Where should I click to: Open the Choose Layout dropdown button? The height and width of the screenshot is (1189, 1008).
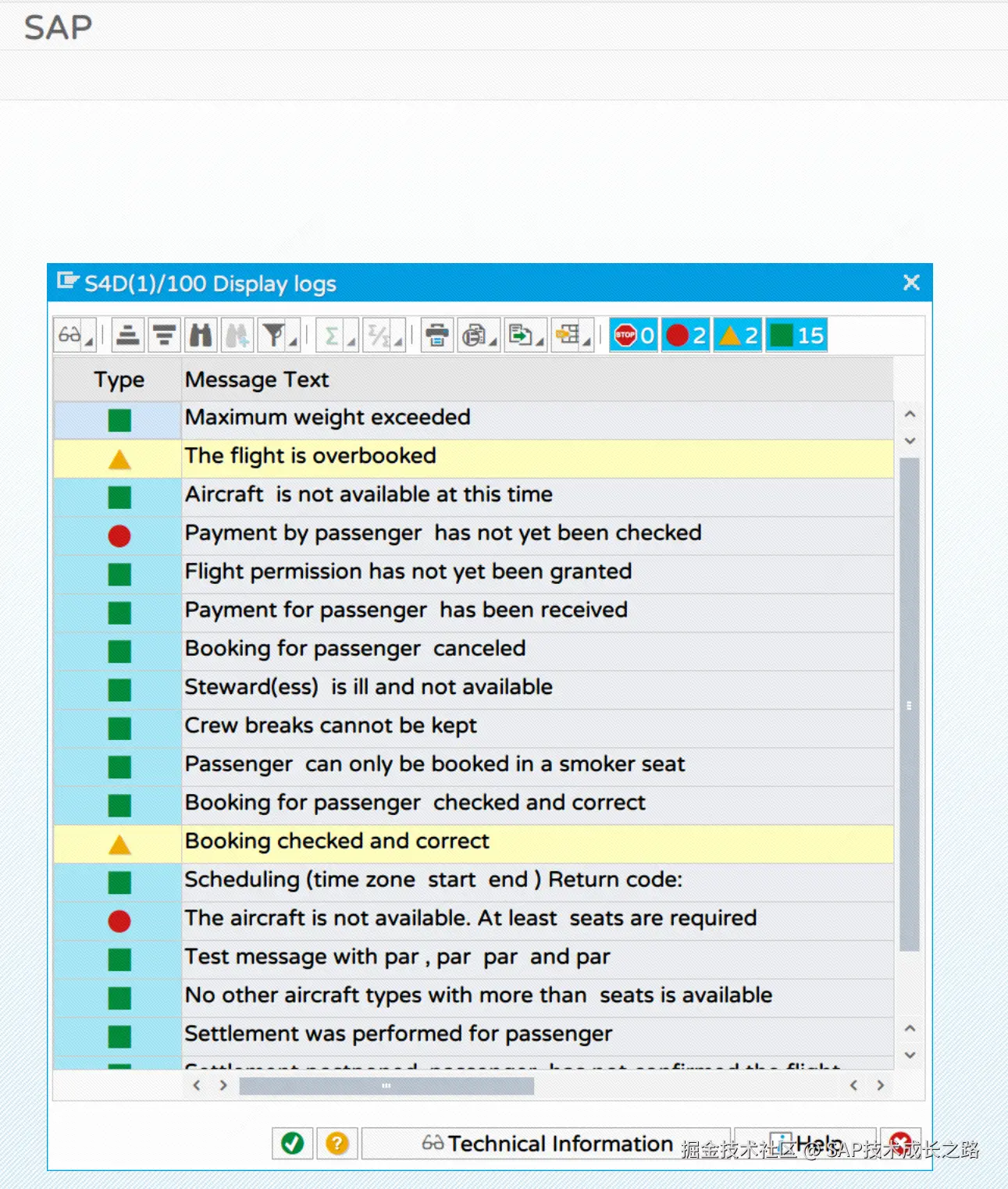[x=572, y=336]
